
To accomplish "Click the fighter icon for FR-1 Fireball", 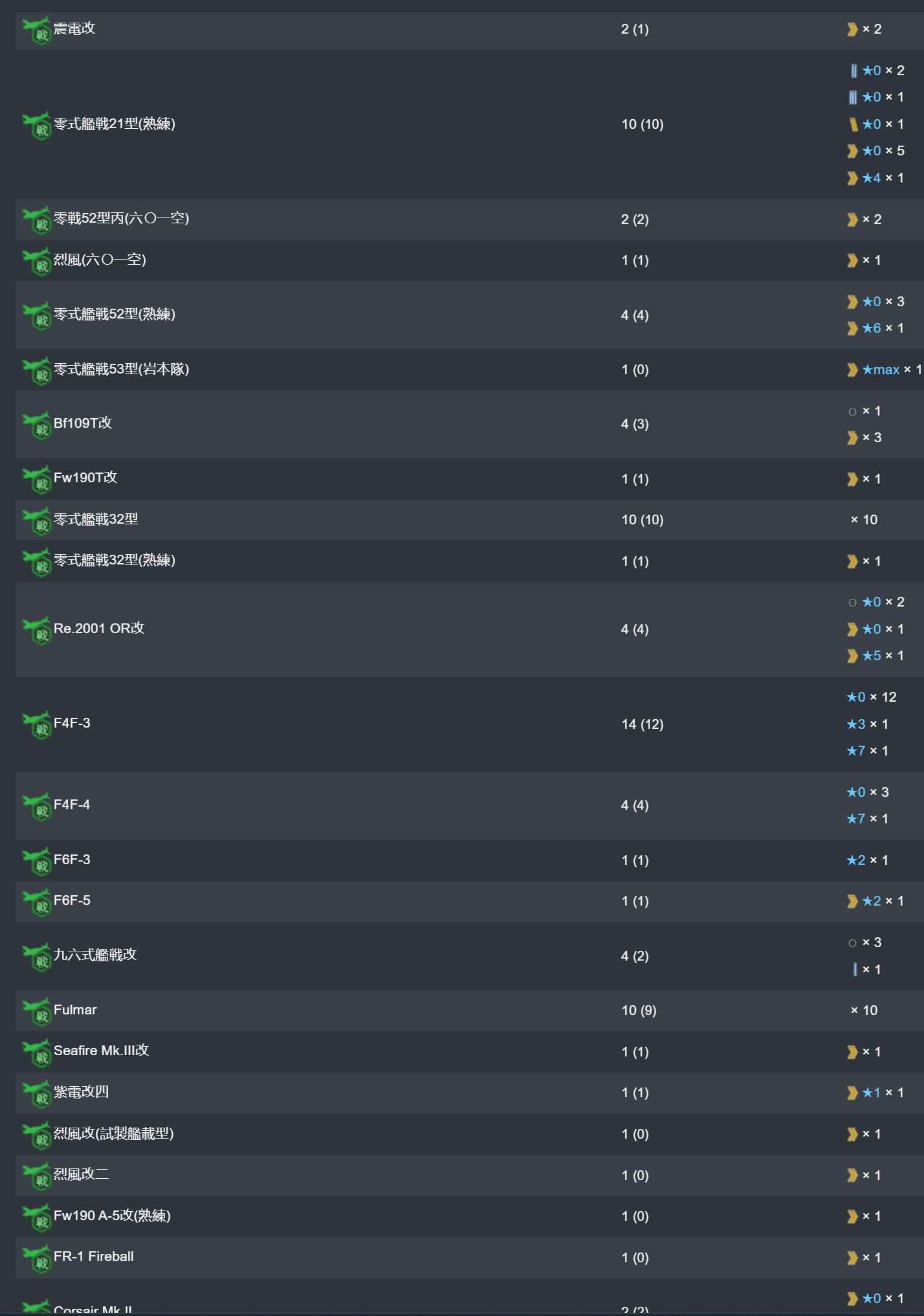I will coord(37,1259).
